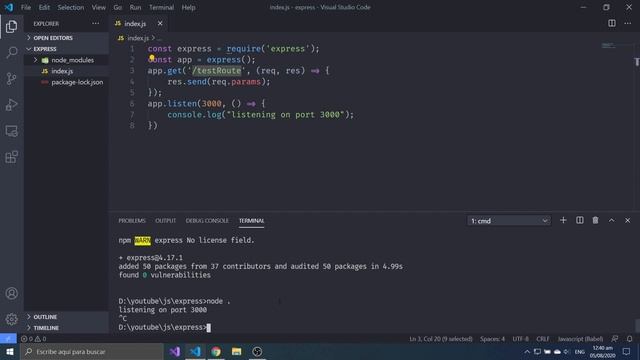Open OBS Studio icon in taskbar
Screen dimensions: 640x360
pos(257,351)
